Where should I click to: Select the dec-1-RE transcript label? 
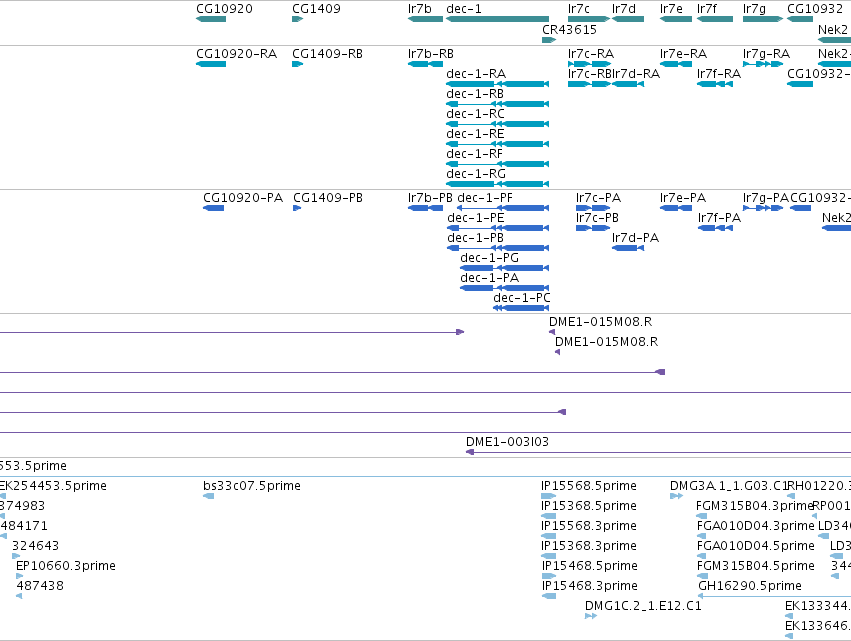(x=475, y=134)
